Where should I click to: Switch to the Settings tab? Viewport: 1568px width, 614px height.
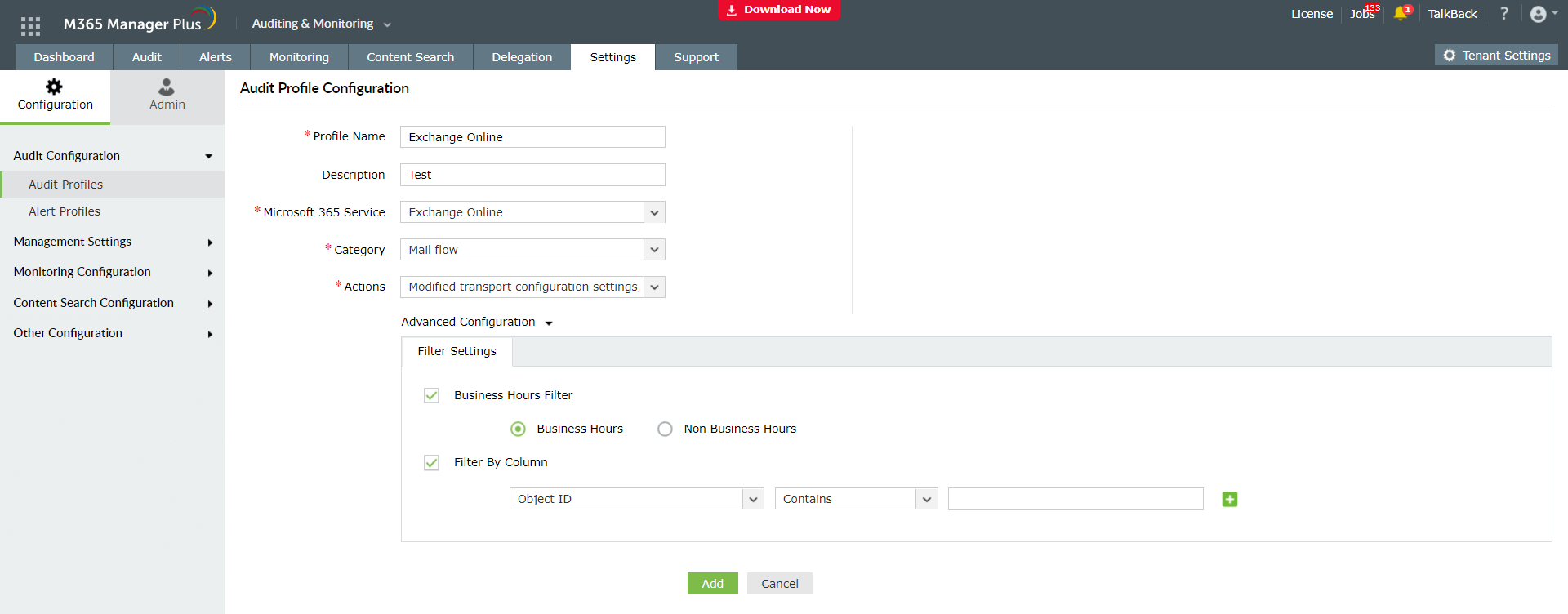[x=613, y=57]
